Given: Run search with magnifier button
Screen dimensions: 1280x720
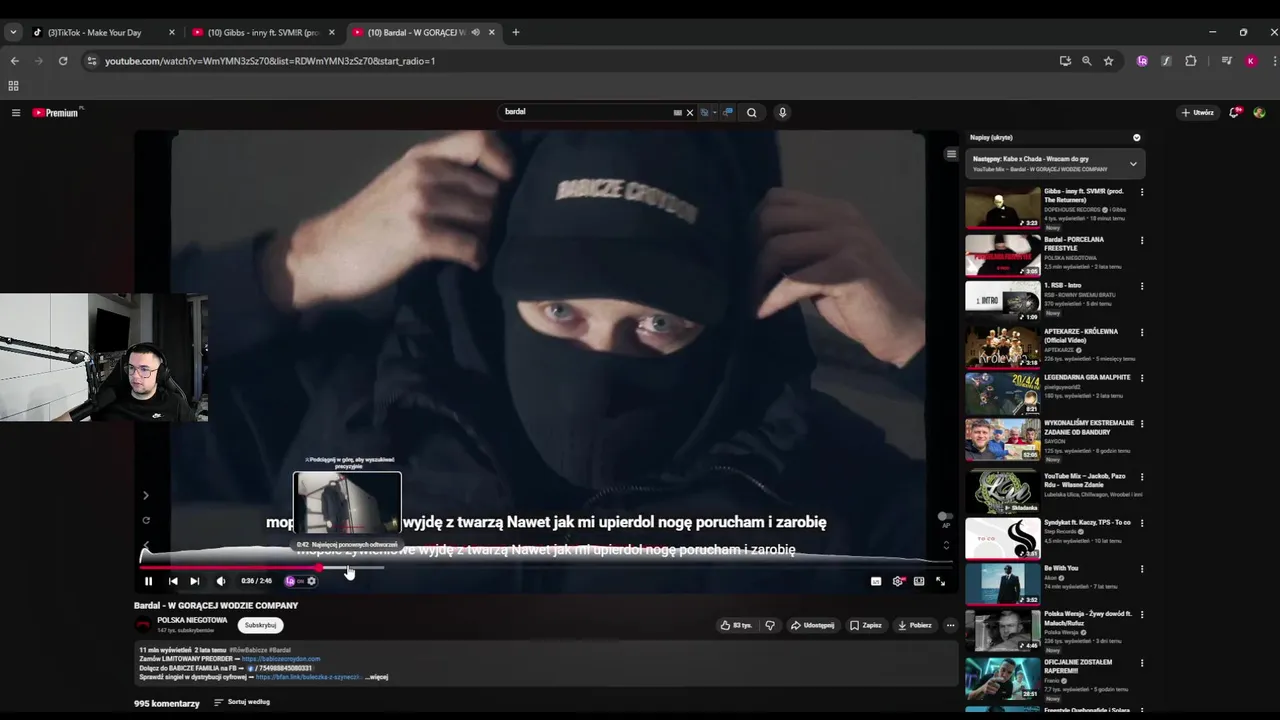Looking at the screenshot, I should click(752, 113).
